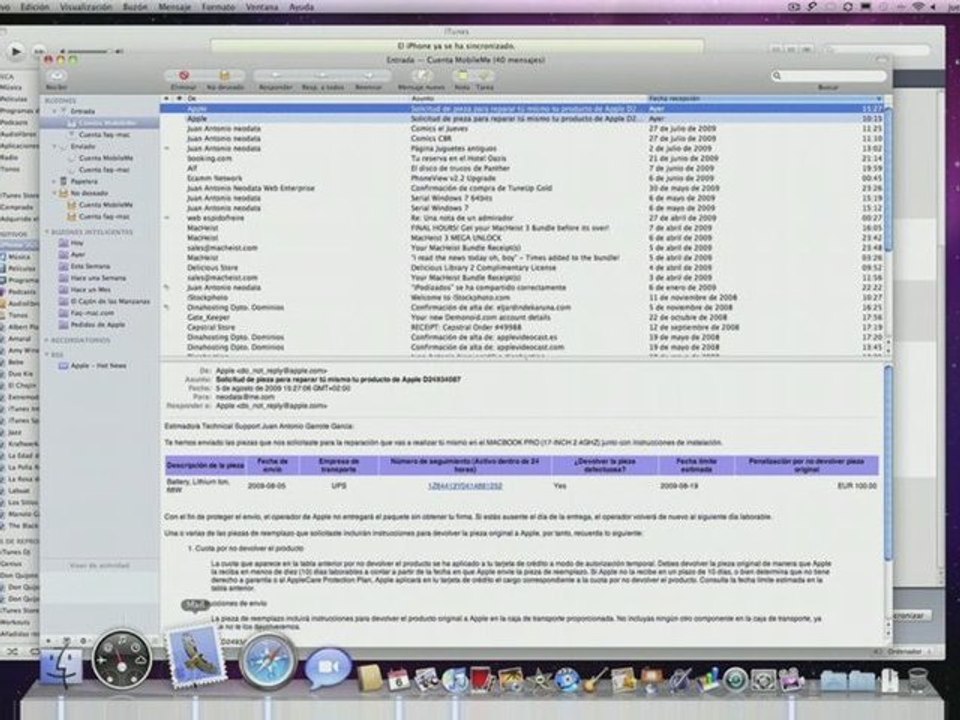Launch Safari from the Dock
960x720 pixels.
pyautogui.click(x=268, y=661)
